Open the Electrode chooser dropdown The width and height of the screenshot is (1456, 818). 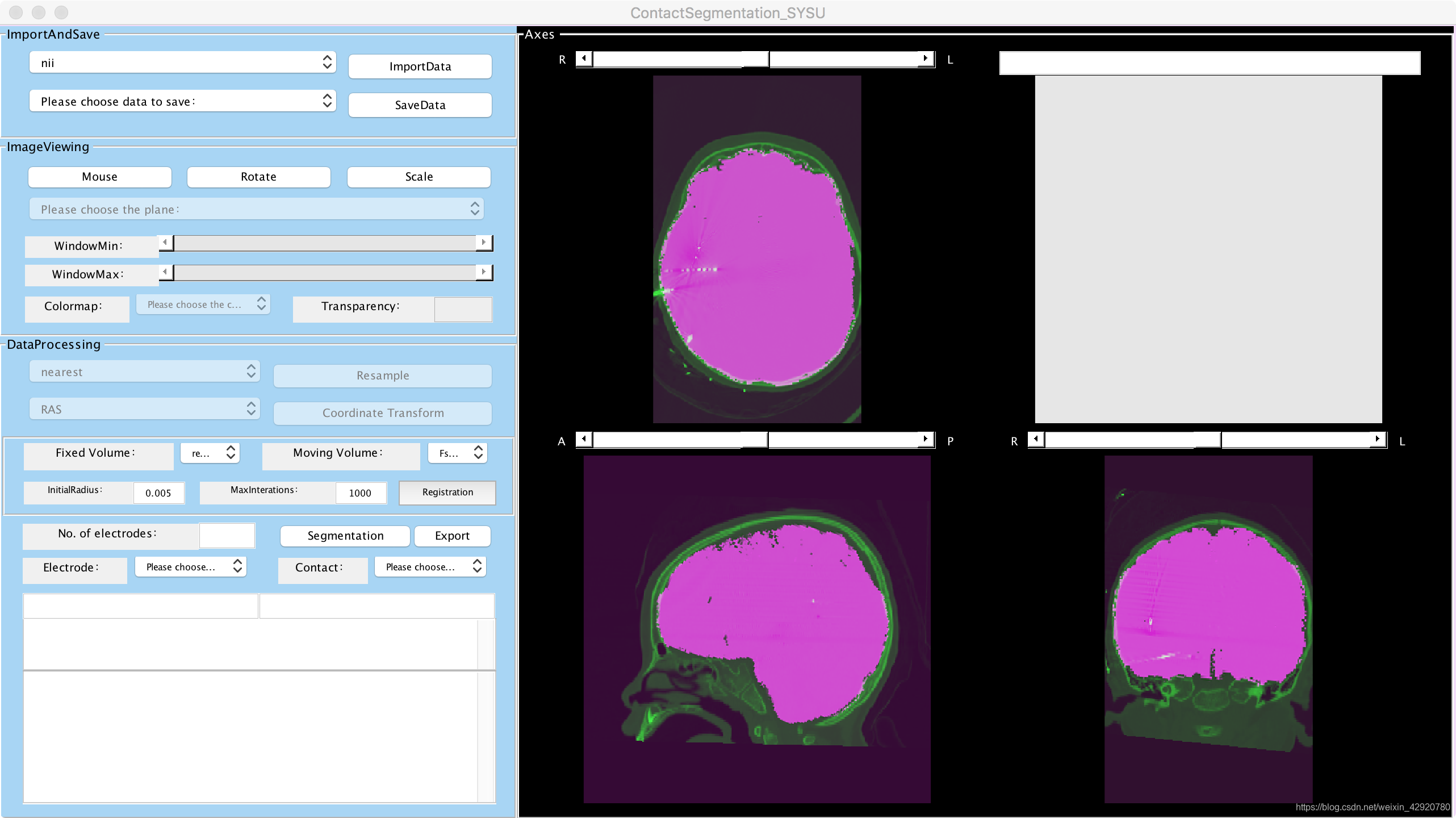click(x=191, y=566)
